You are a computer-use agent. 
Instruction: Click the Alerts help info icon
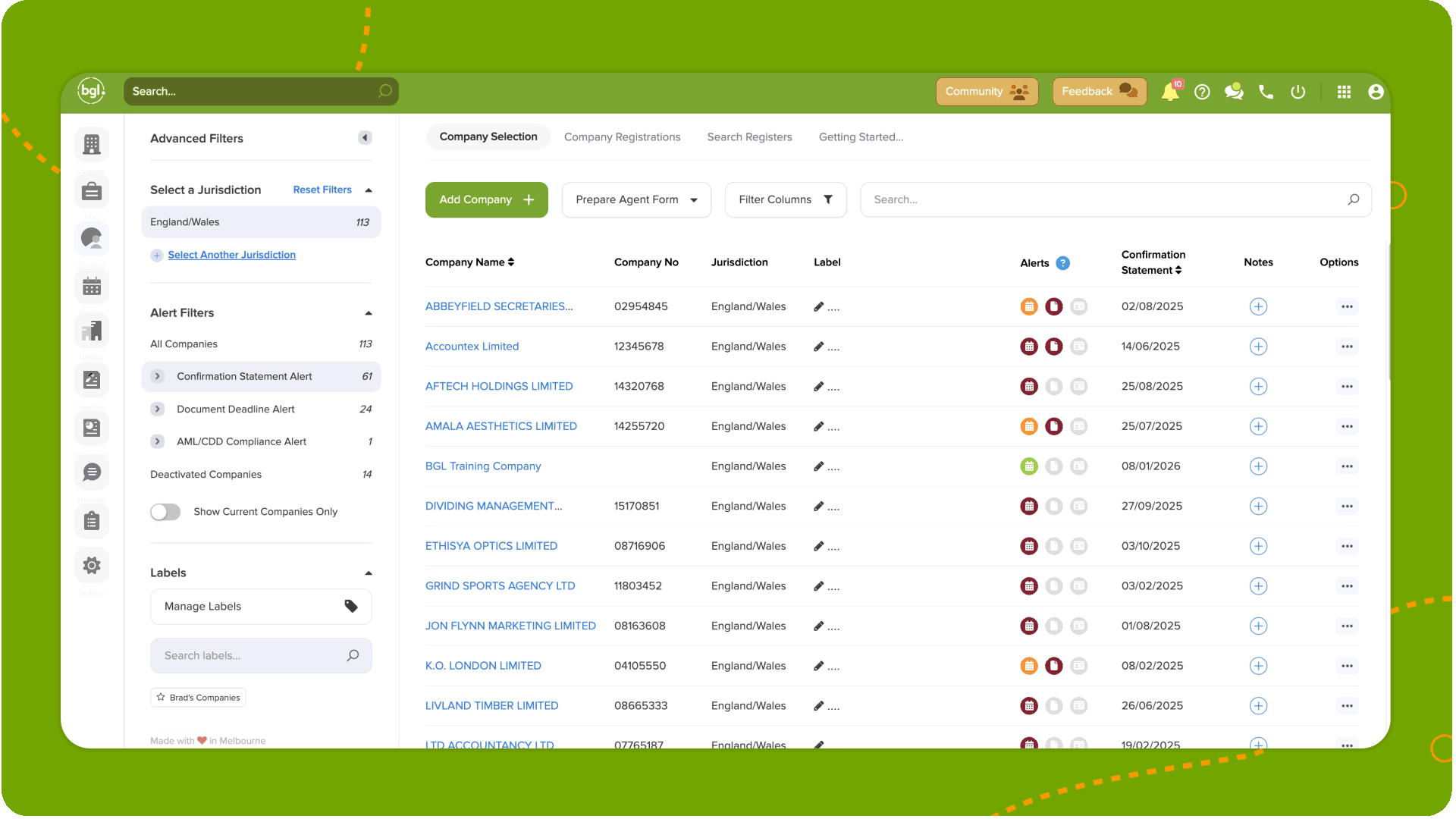coord(1063,263)
